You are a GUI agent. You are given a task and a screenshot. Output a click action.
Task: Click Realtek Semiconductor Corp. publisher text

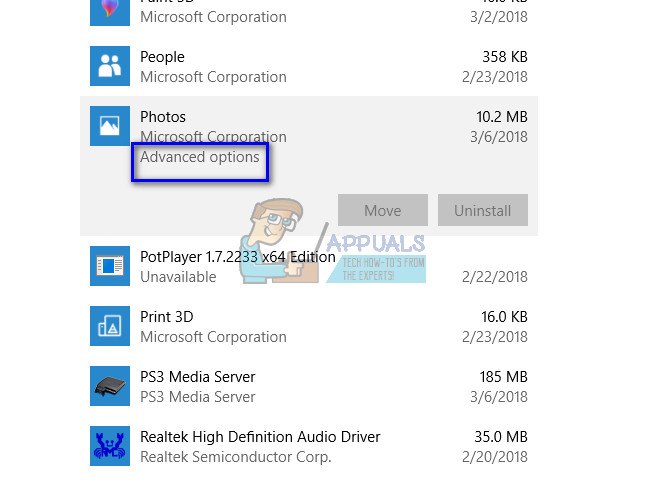pyautogui.click(x=236, y=457)
